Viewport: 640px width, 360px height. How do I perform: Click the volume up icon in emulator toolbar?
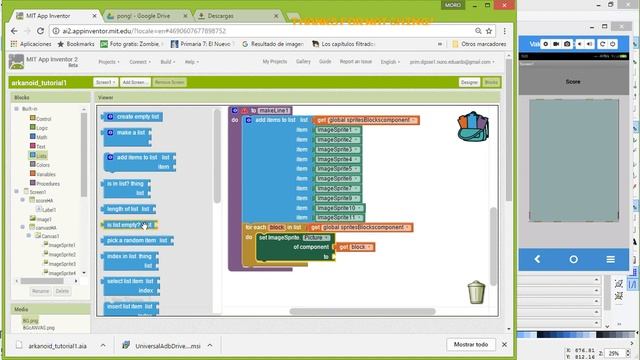(x=589, y=44)
